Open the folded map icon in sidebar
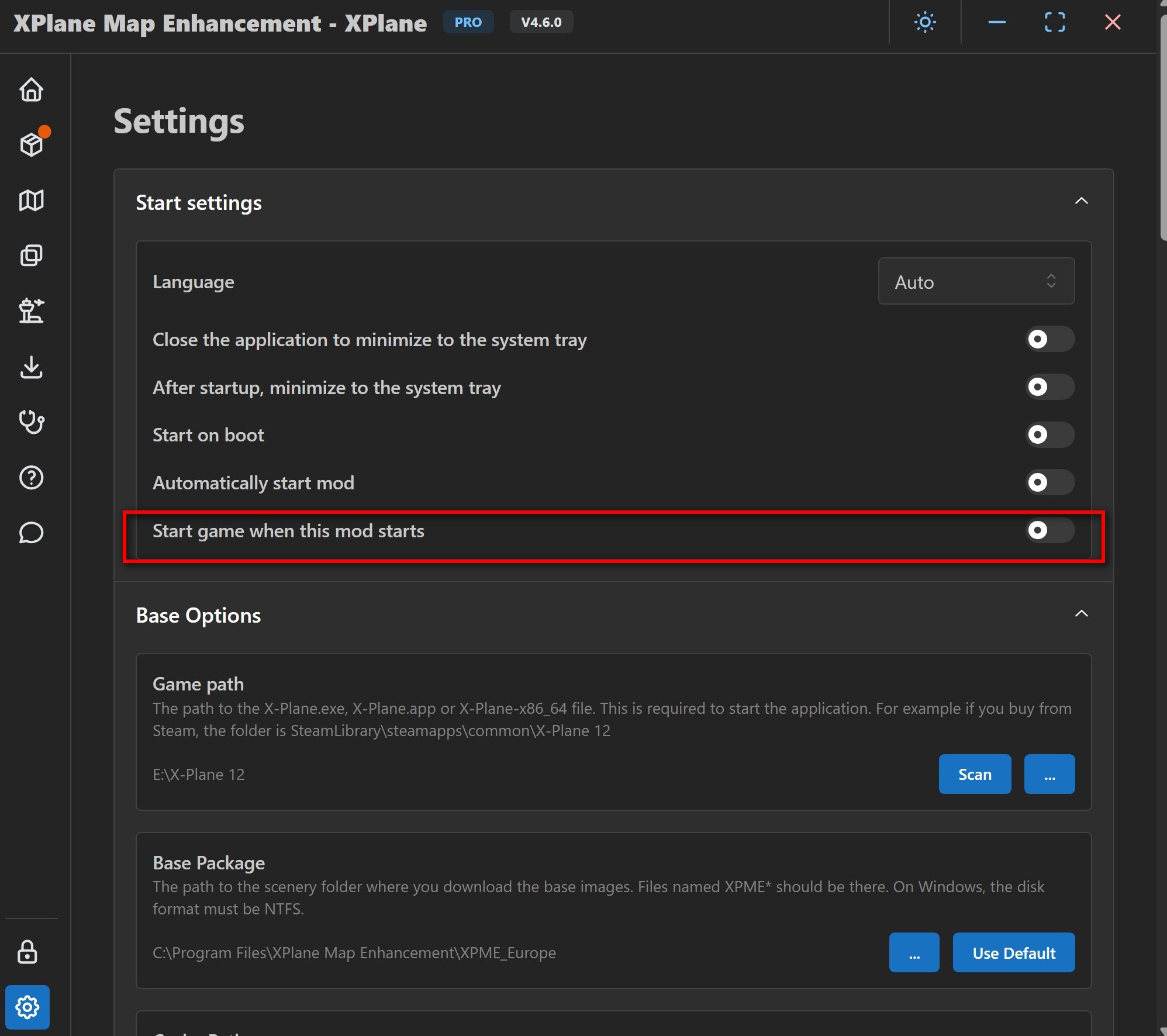1167x1036 pixels. click(x=31, y=200)
